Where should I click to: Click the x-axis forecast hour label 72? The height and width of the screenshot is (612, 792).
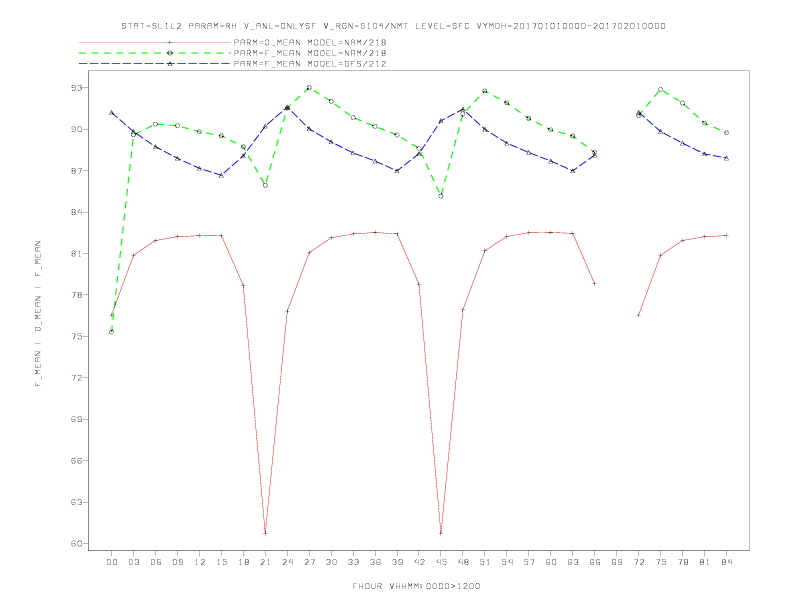(639, 562)
